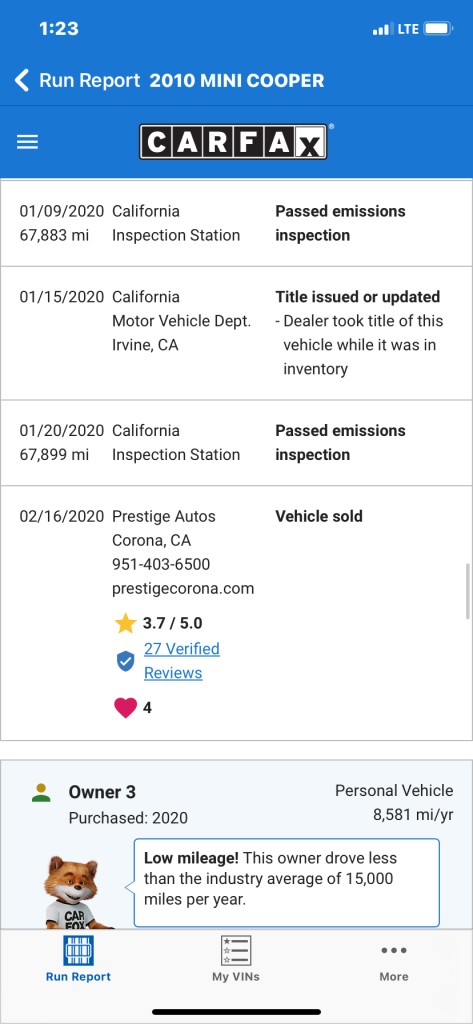Image resolution: width=473 pixels, height=1024 pixels.
Task: Tap the prestigecorona.com website text
Action: point(183,588)
